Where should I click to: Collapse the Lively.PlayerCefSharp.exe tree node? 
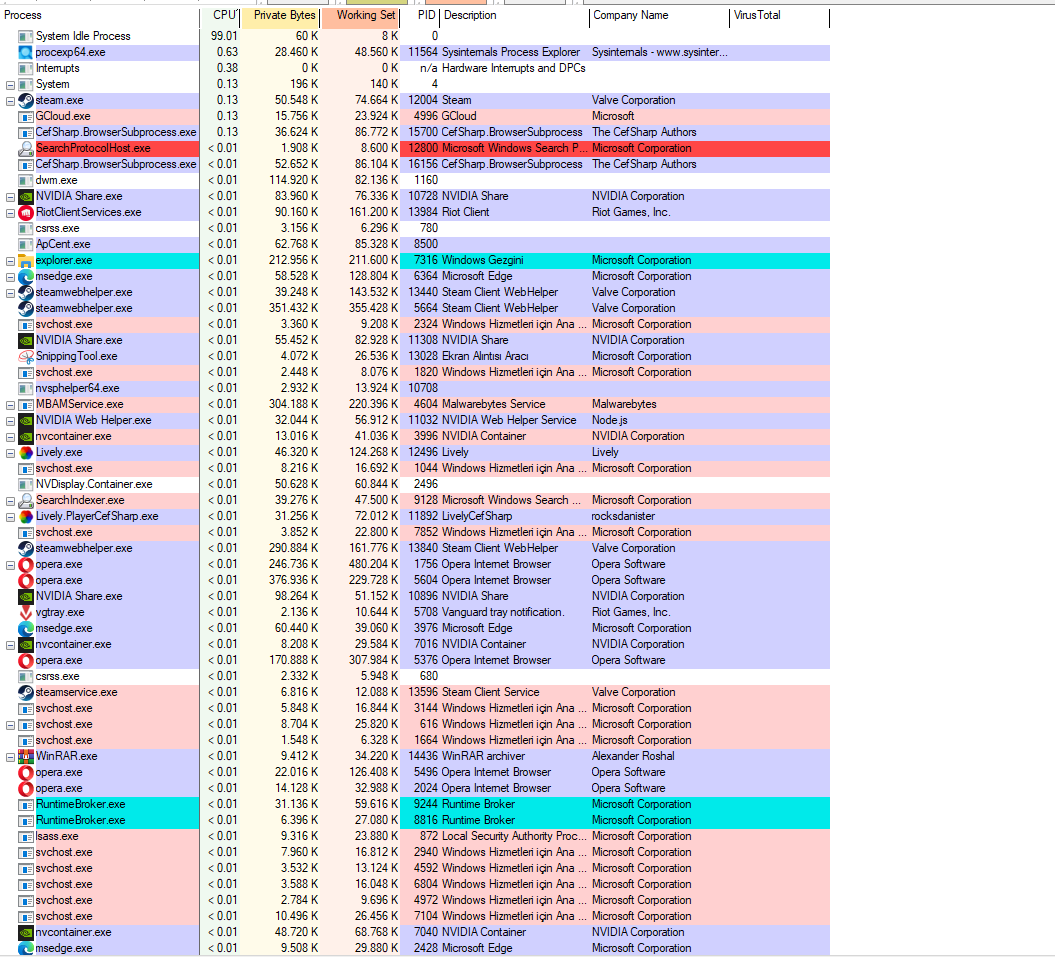click(x=10, y=517)
